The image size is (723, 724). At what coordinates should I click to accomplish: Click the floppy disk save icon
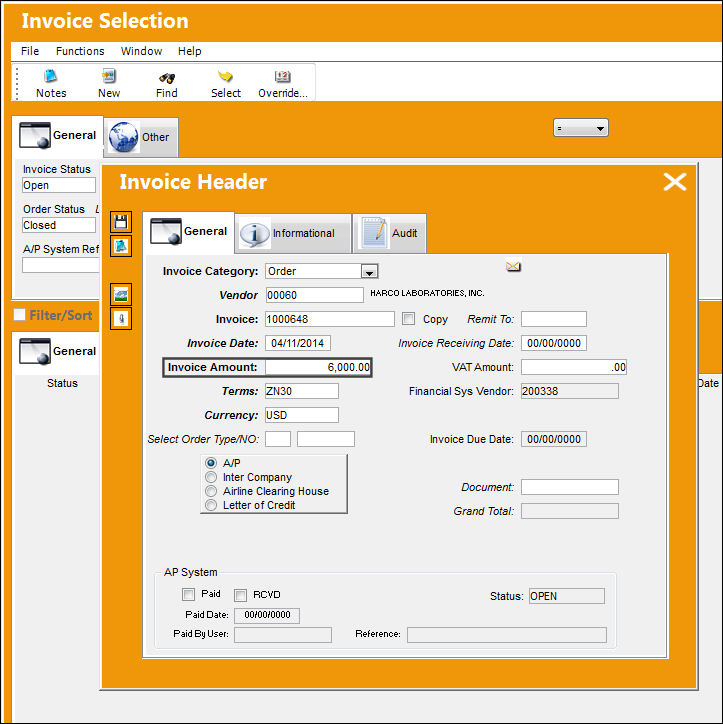click(121, 222)
